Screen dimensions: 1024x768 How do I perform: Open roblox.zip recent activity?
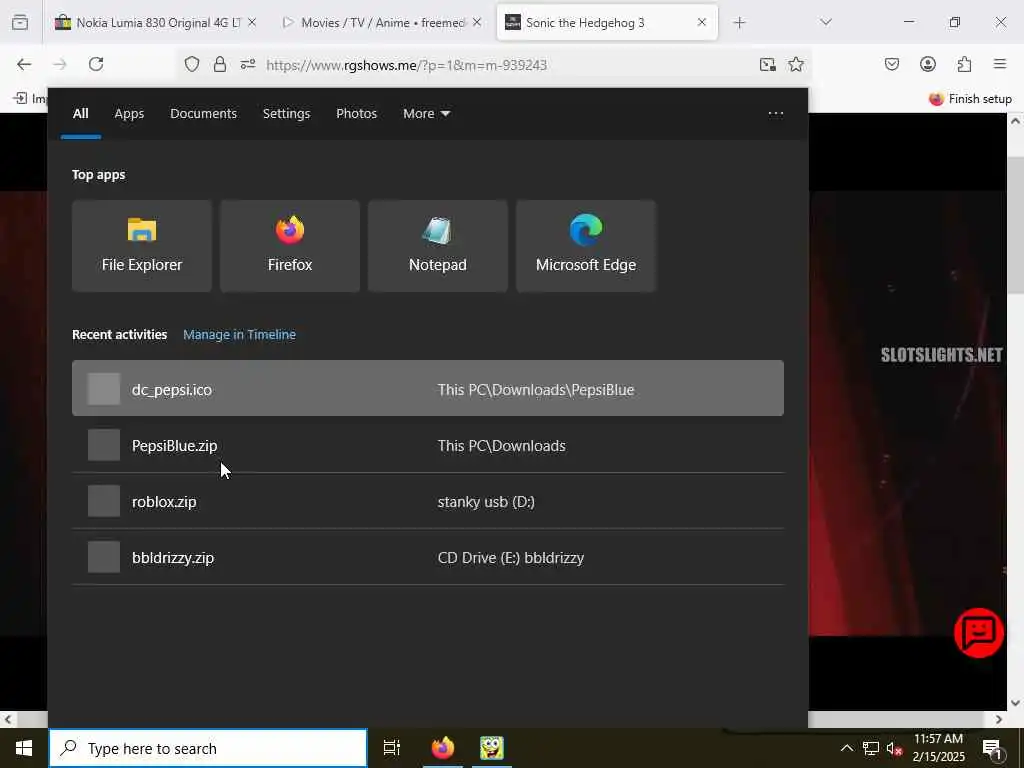tap(428, 502)
